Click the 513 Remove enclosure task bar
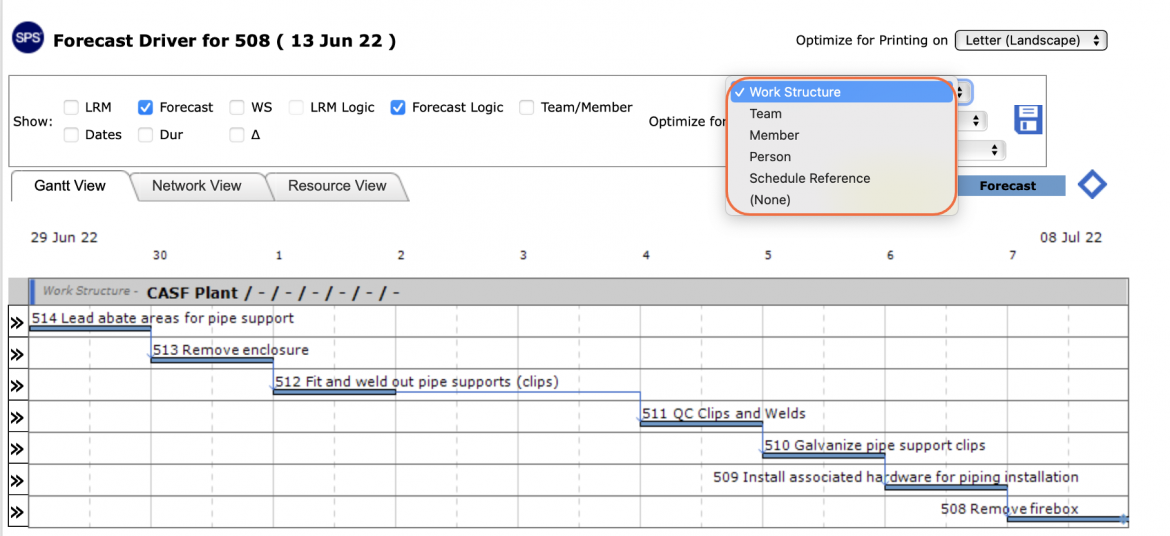Image resolution: width=1170 pixels, height=536 pixels. pos(212,360)
